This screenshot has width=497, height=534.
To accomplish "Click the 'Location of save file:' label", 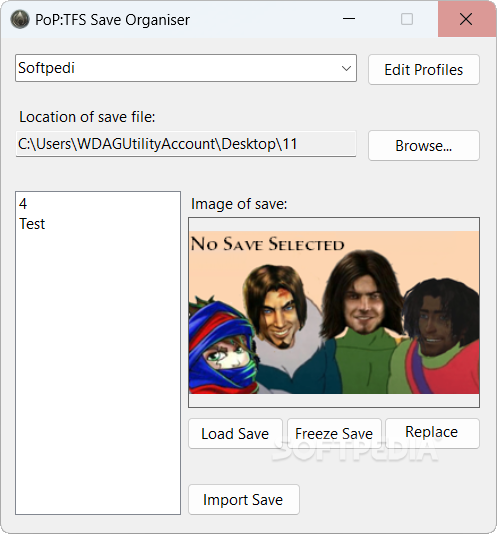I will coord(87,117).
